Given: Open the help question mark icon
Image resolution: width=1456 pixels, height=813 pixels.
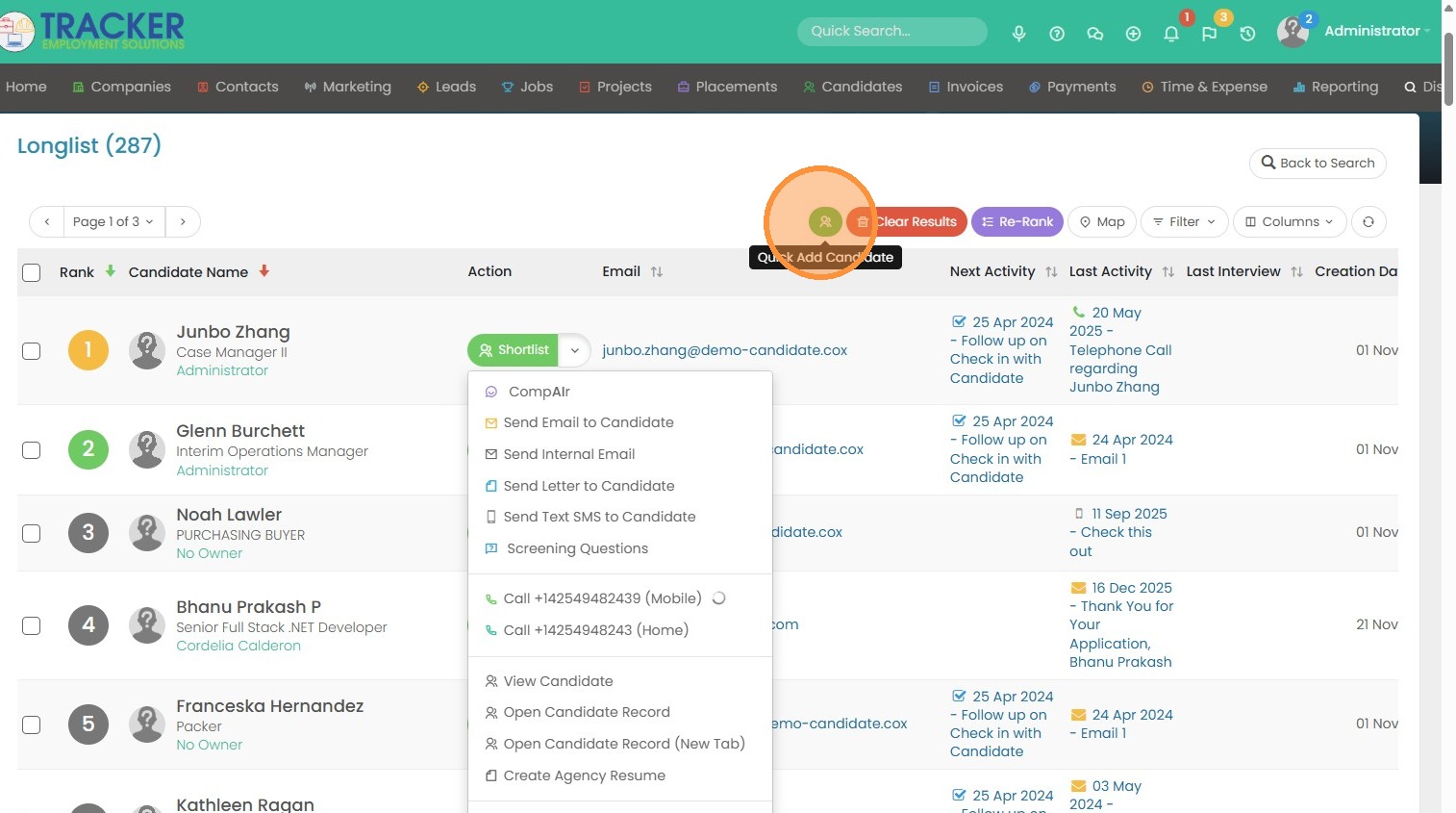Looking at the screenshot, I should 1057,34.
